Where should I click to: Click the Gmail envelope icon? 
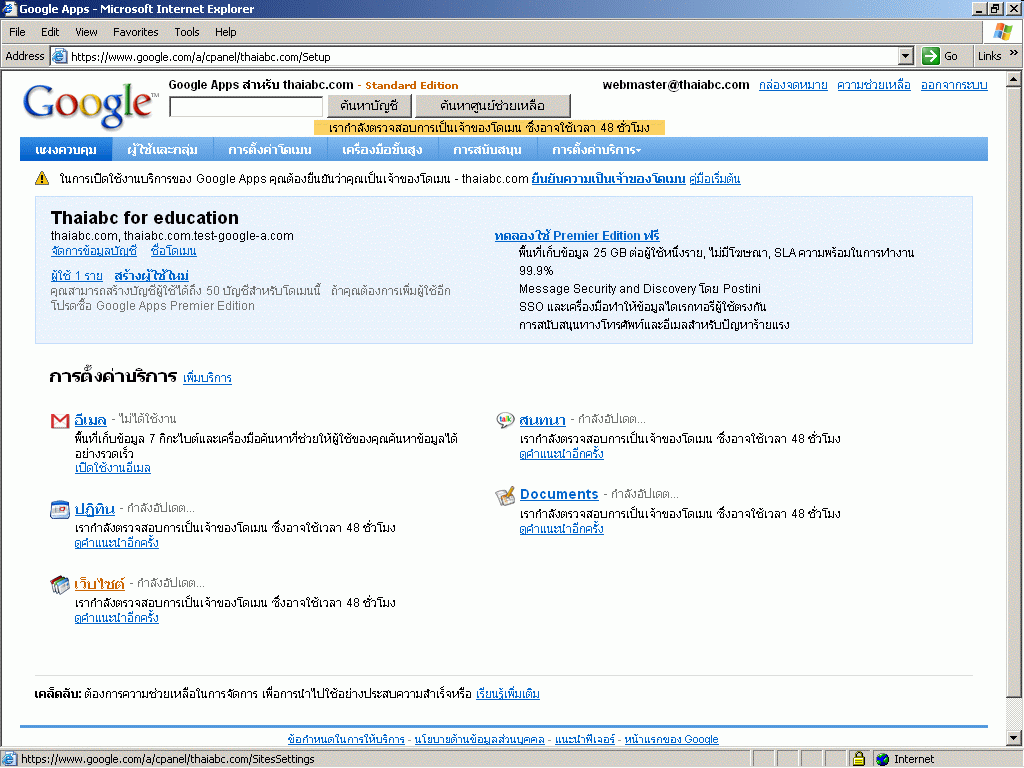tap(60, 420)
